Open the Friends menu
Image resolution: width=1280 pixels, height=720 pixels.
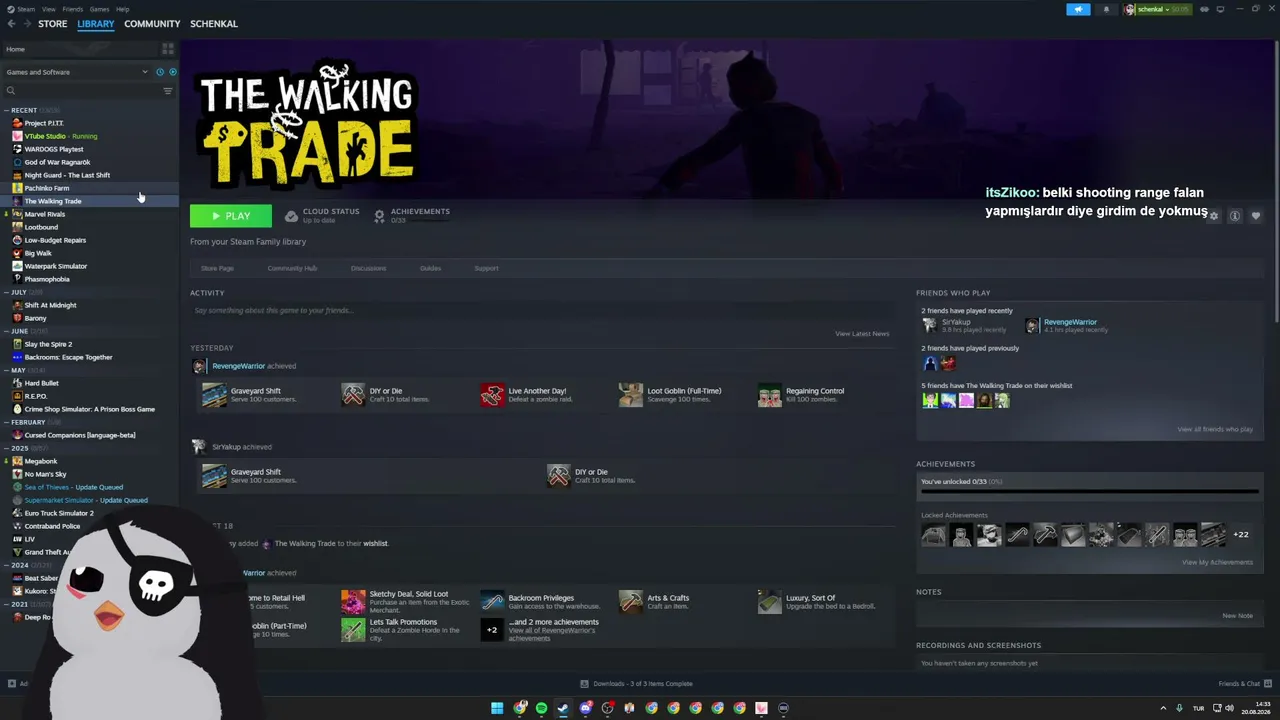click(73, 9)
